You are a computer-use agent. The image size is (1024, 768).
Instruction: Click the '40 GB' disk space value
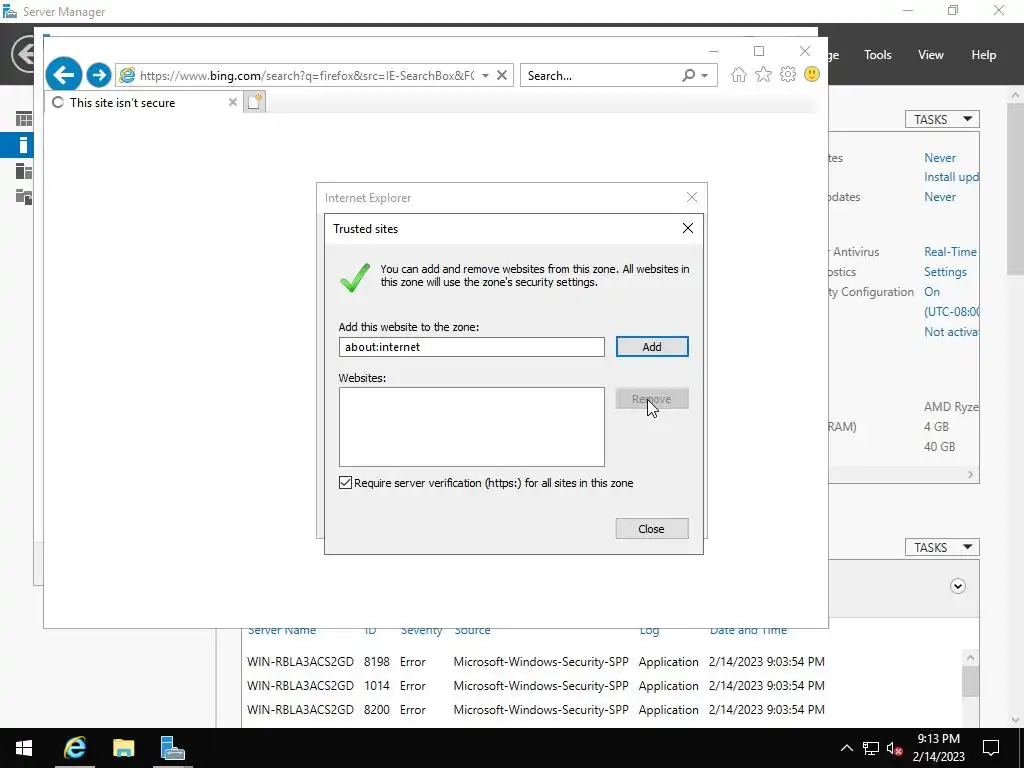[939, 447]
